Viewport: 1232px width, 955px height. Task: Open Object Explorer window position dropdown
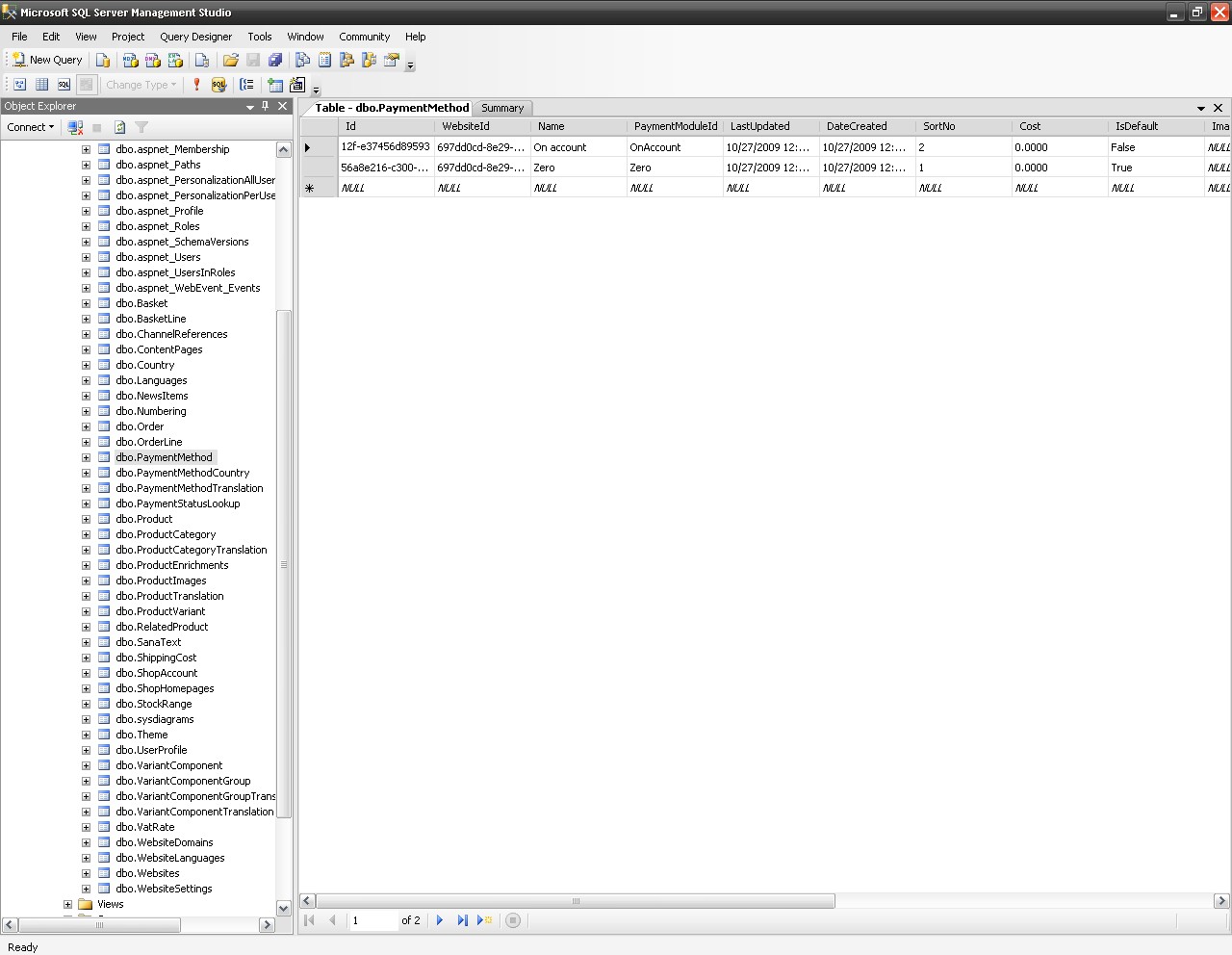pos(250,107)
